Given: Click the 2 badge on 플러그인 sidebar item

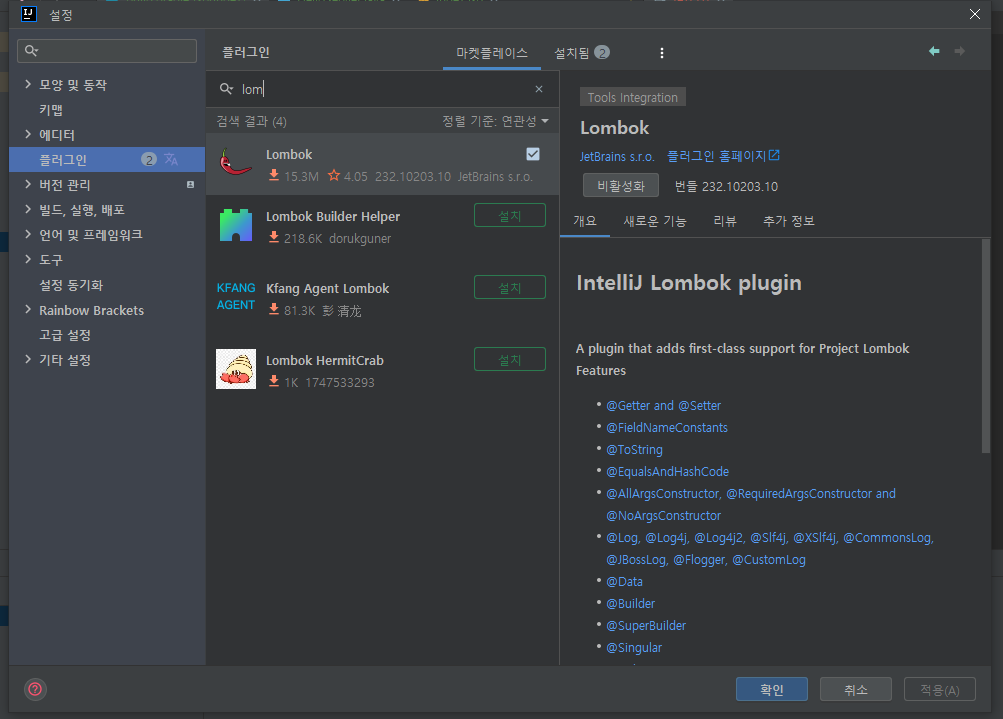Looking at the screenshot, I should point(149,159).
